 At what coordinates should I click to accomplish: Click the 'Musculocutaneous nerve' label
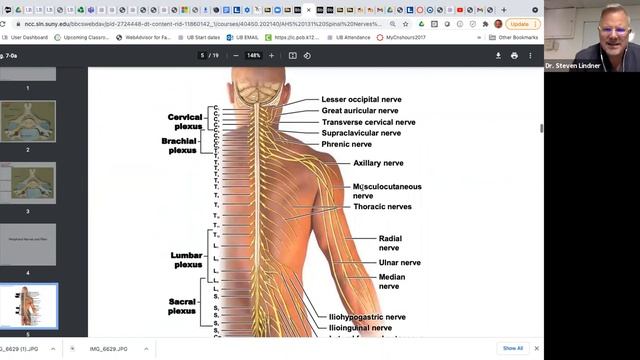(x=387, y=191)
